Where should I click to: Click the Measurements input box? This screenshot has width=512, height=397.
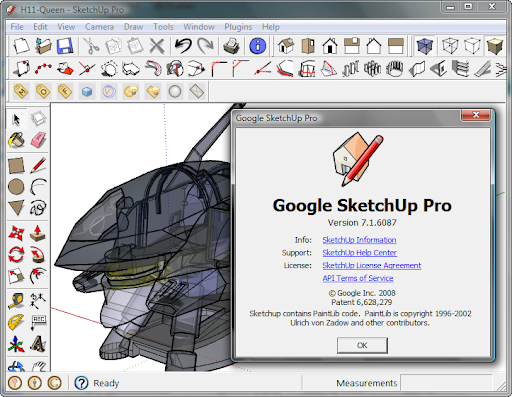[446, 383]
